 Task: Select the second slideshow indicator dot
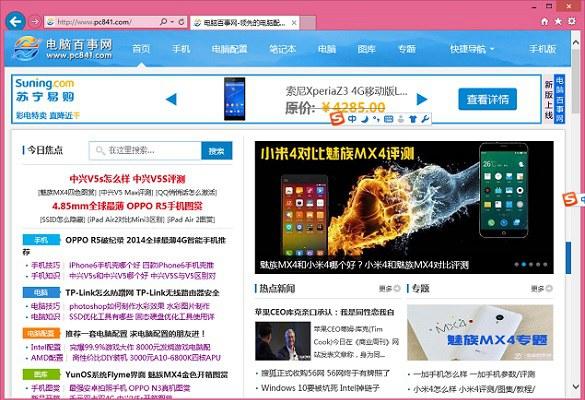click(523, 265)
